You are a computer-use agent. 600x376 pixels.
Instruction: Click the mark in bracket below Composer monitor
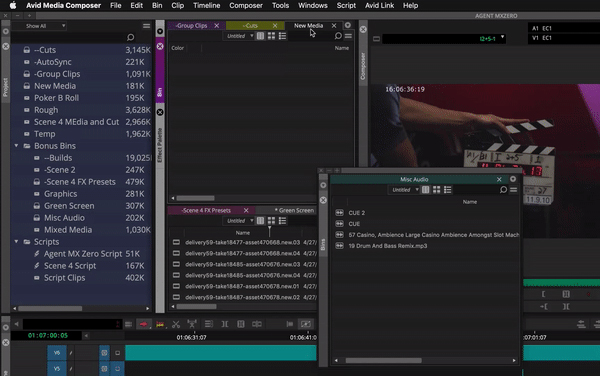tap(543, 294)
